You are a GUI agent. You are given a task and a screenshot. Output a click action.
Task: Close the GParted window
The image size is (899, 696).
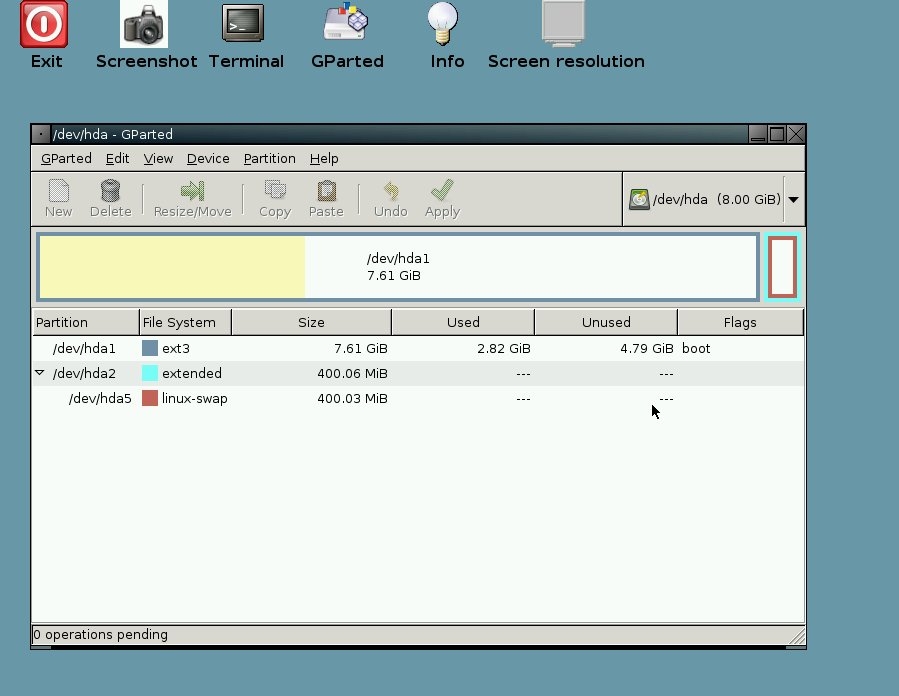click(796, 134)
